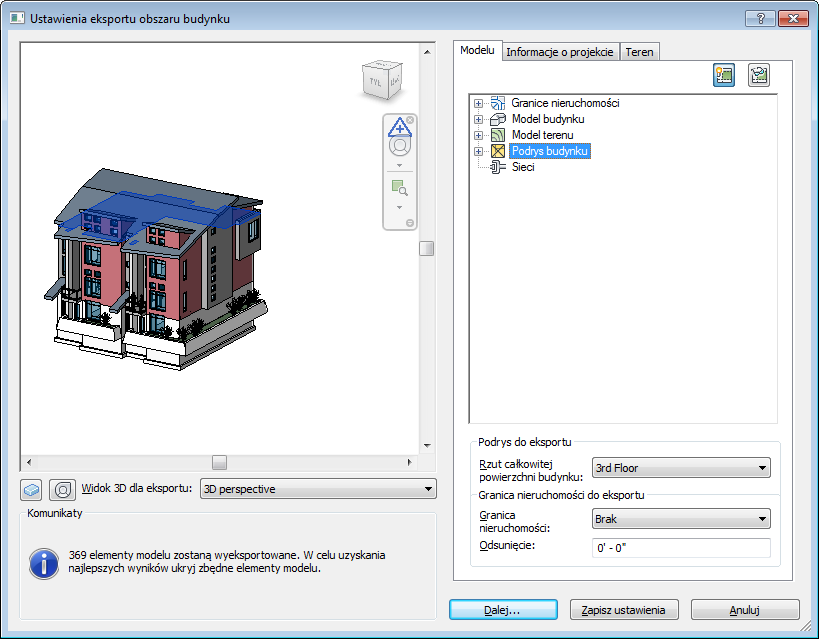Click the Anuluj button
Viewport: 819px width, 639px height.
(745, 610)
